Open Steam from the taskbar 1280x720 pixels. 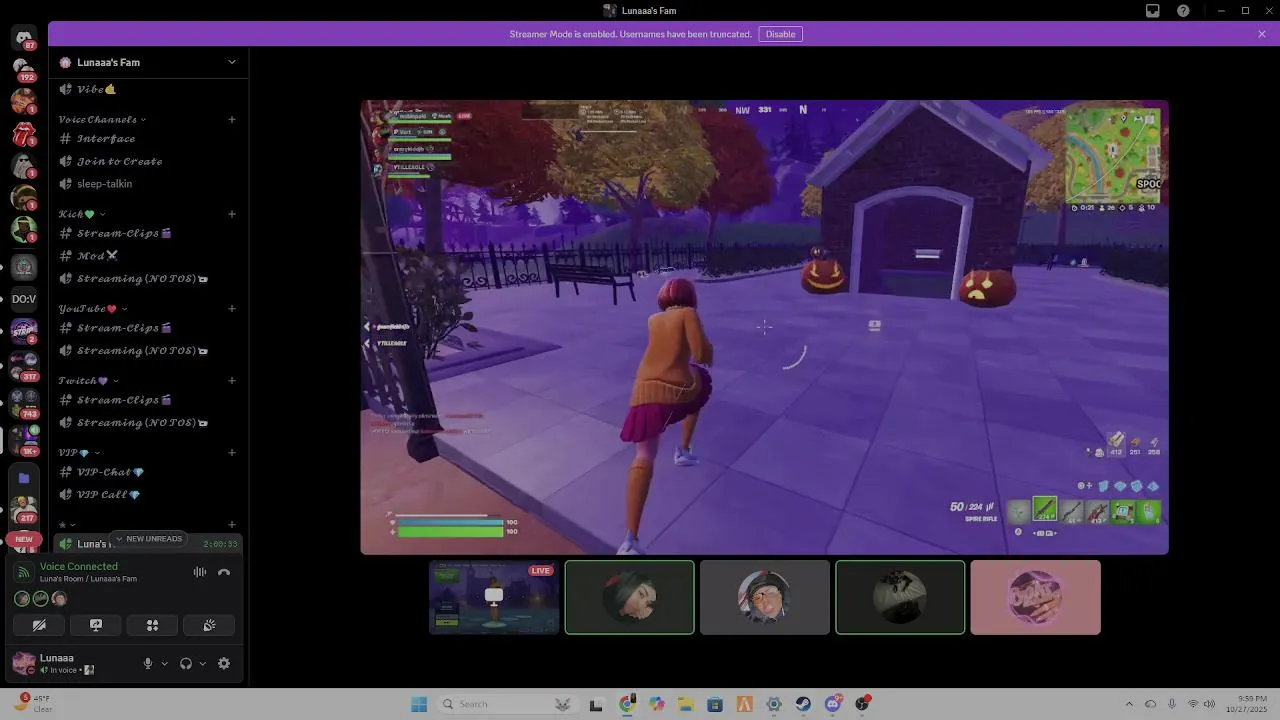coord(803,704)
